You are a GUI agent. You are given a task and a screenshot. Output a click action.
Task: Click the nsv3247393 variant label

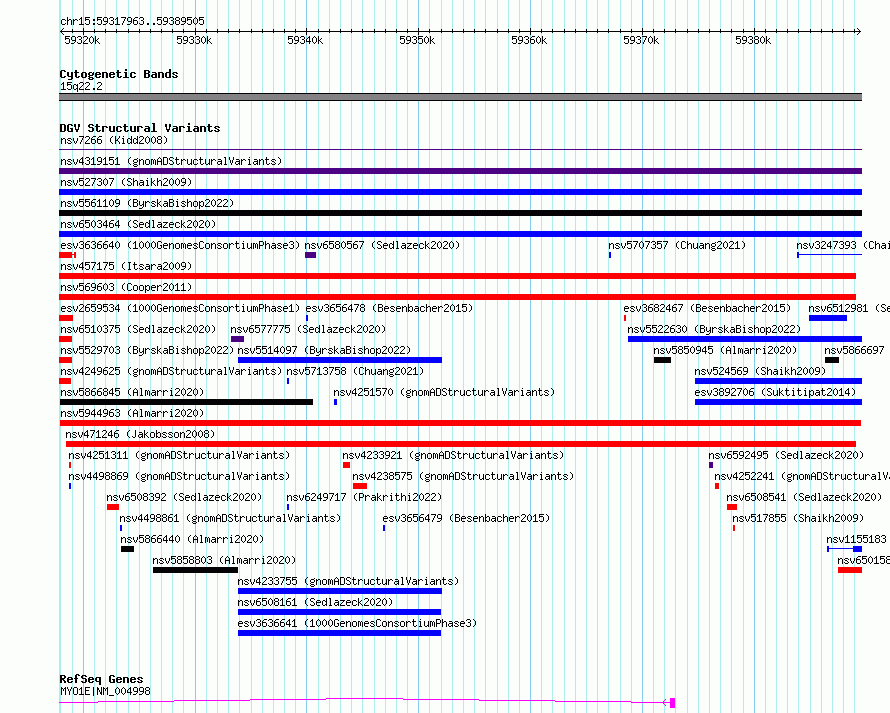(x=843, y=245)
